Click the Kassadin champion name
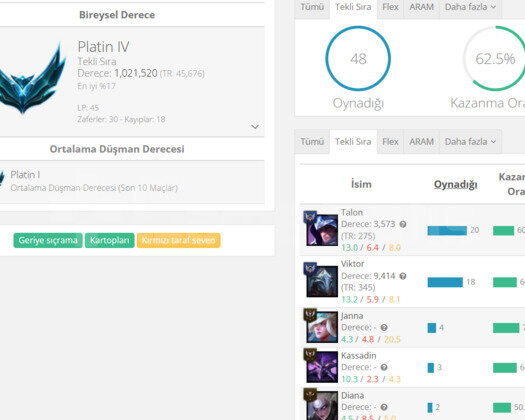Viewport: 525px width, 420px height. tap(359, 356)
